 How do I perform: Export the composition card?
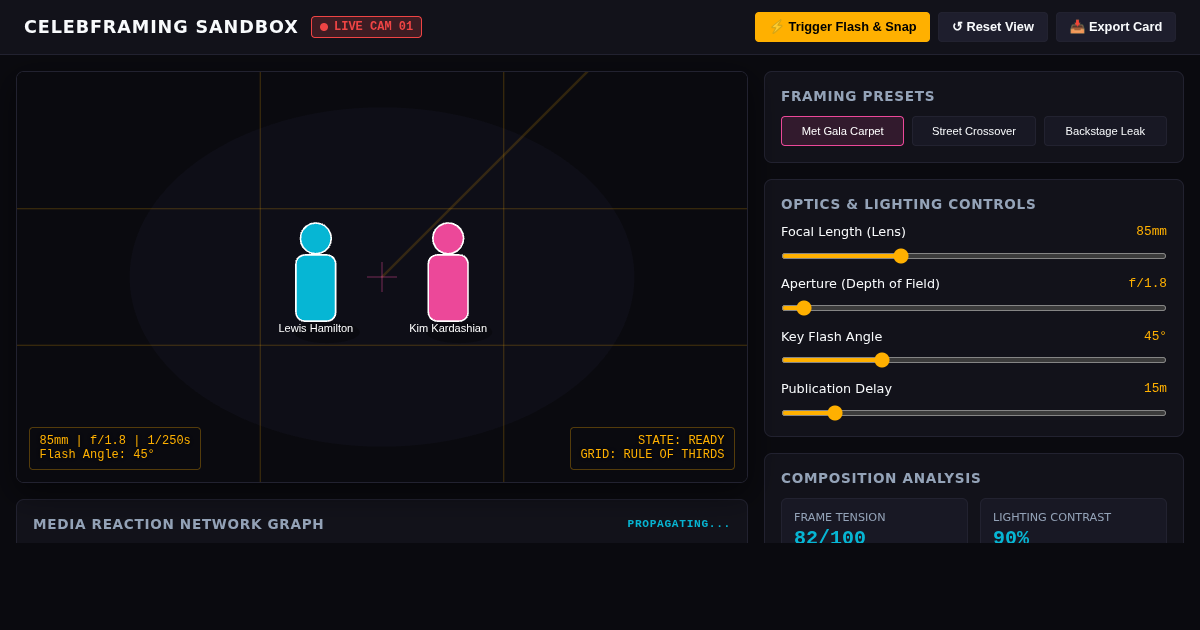tap(1116, 27)
